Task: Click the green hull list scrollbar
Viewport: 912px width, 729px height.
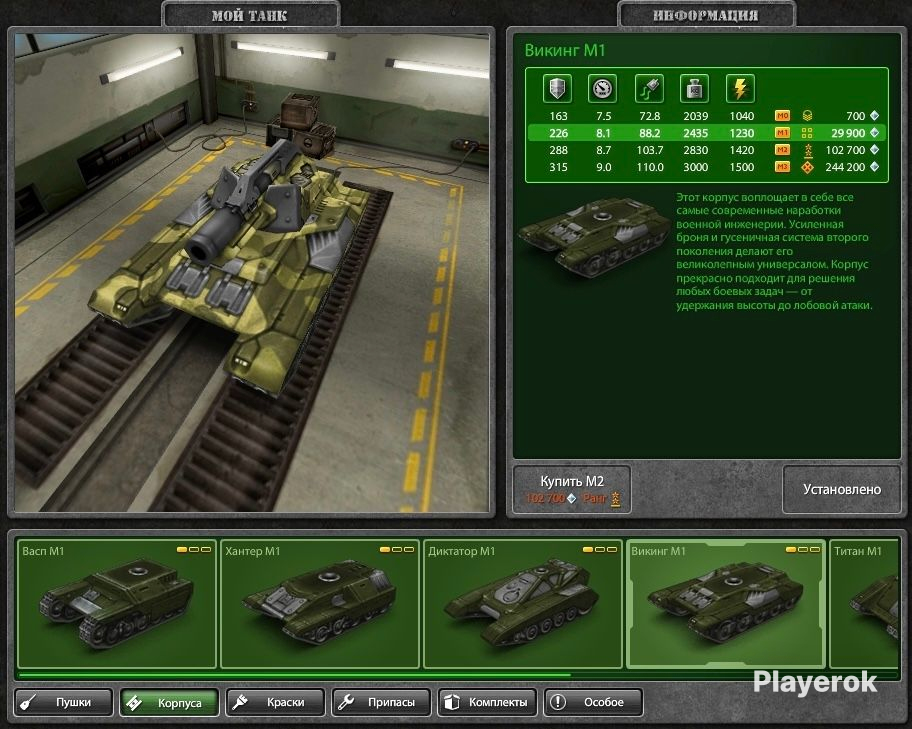Action: 294,675
